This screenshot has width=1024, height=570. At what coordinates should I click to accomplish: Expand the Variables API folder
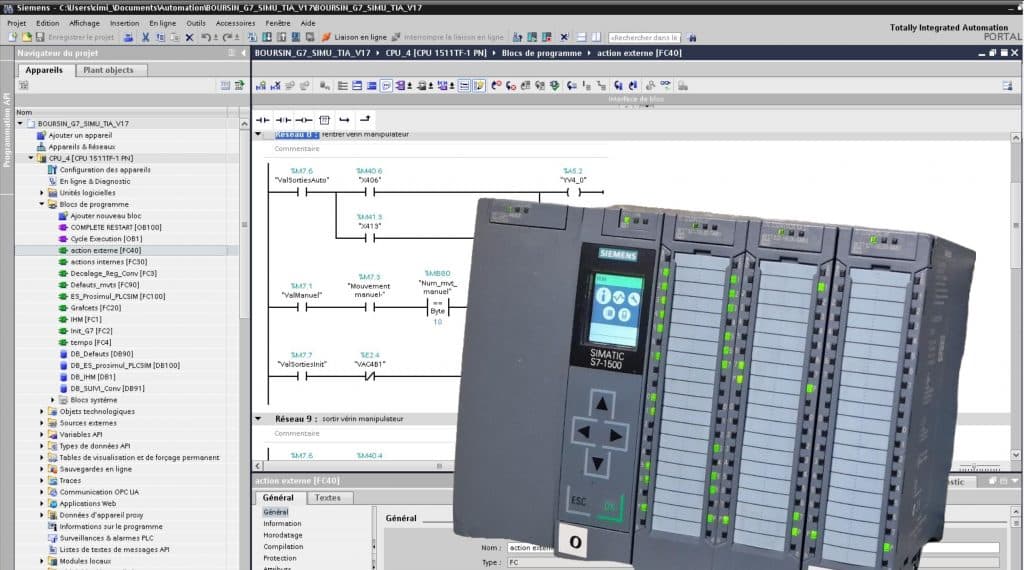[43, 434]
